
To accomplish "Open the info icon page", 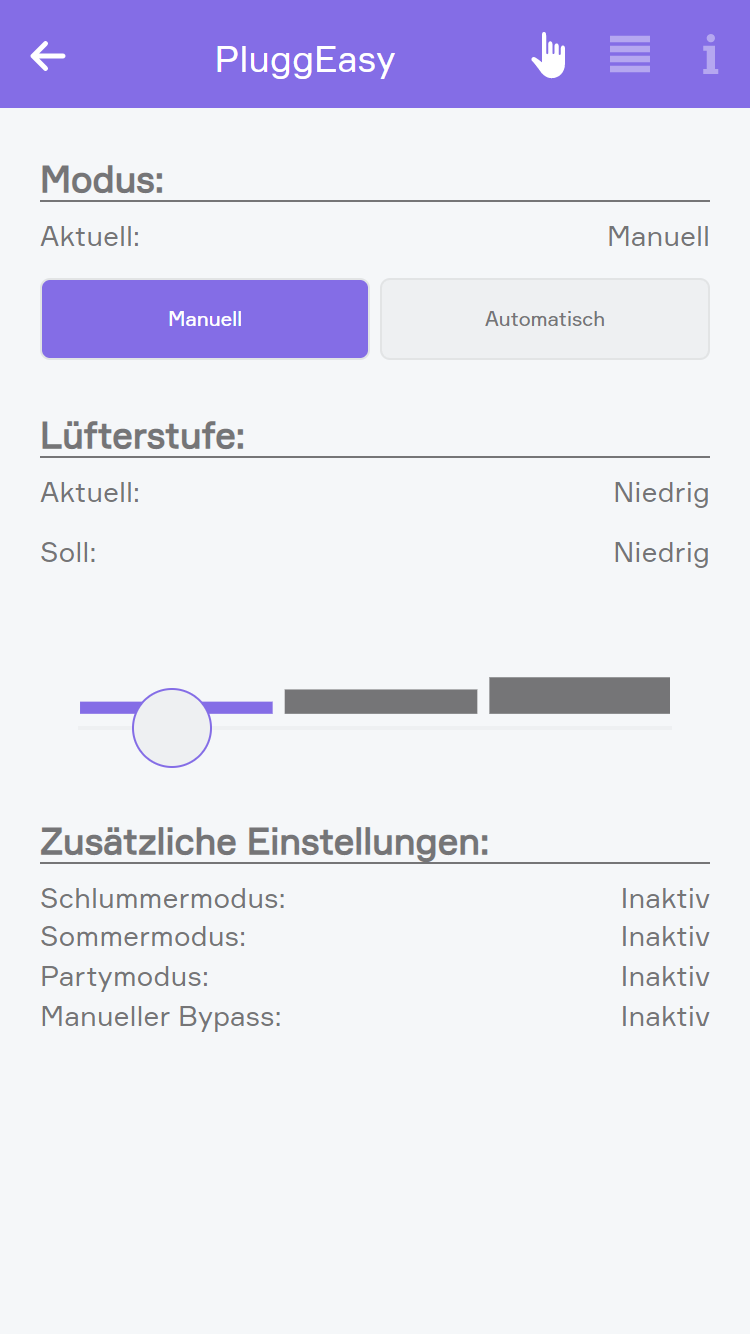I will point(710,55).
